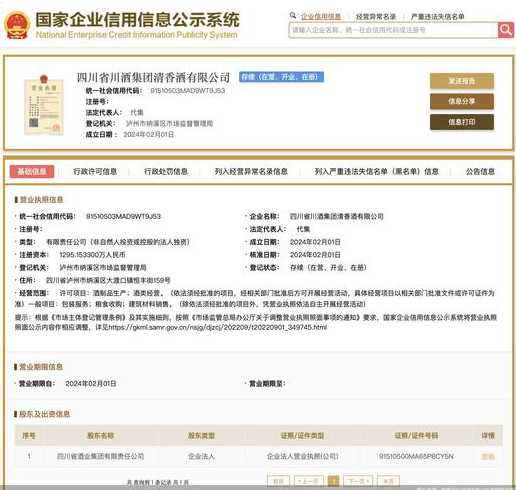Click the national emblem logo
The width and height of the screenshot is (516, 490).
17,25
